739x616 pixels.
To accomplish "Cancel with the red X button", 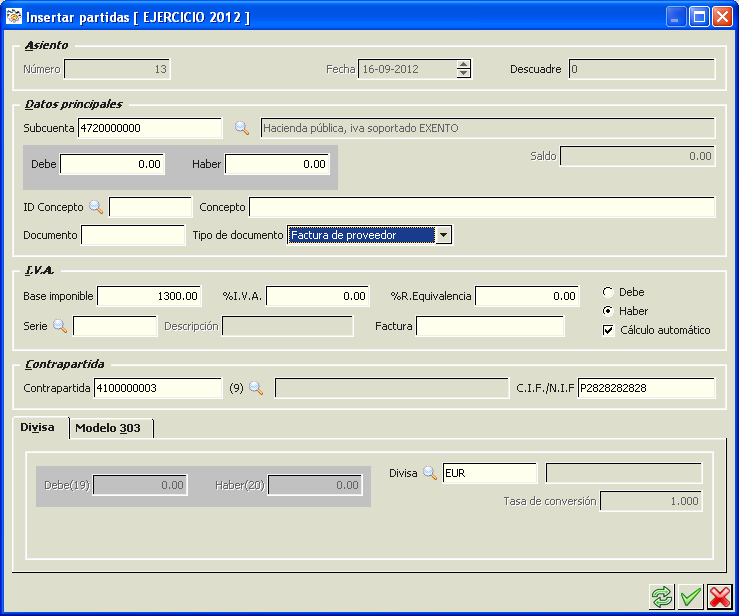I will [720, 597].
